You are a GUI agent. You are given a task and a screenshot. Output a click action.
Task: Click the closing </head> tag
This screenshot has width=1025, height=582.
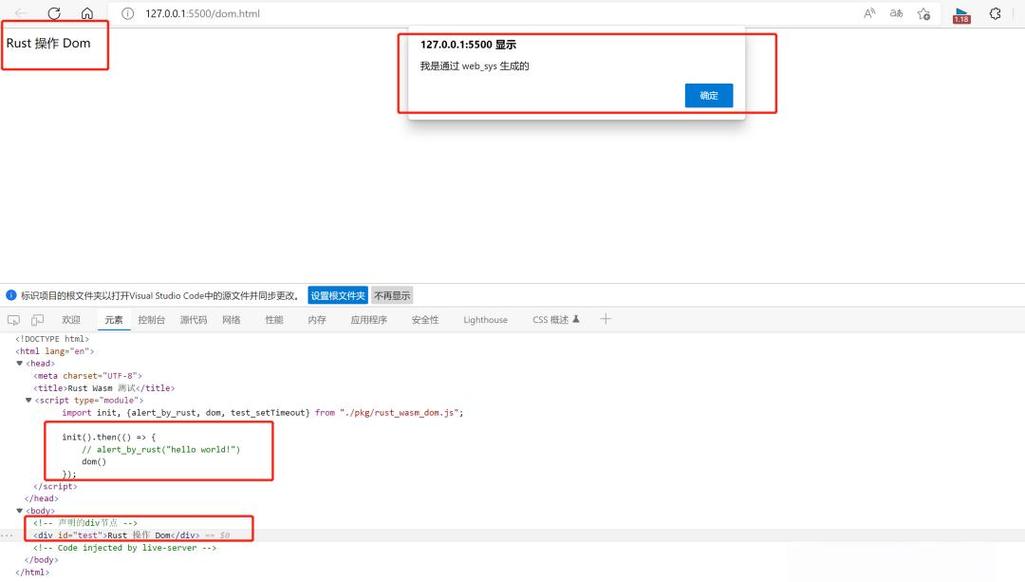tap(41, 498)
